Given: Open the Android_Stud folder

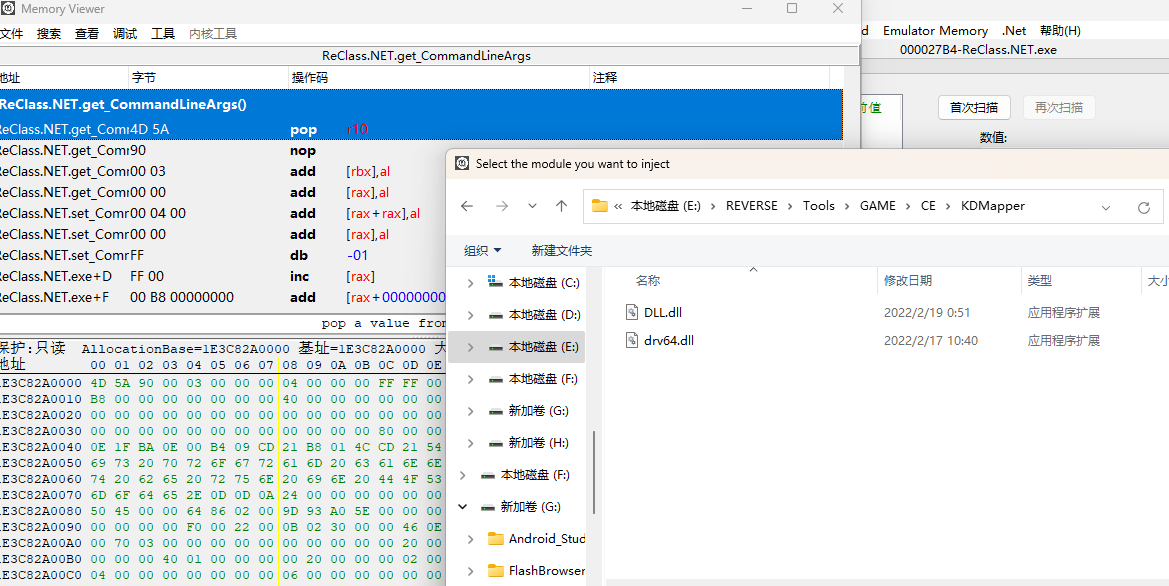Looking at the screenshot, I should pyautogui.click(x=546, y=539).
